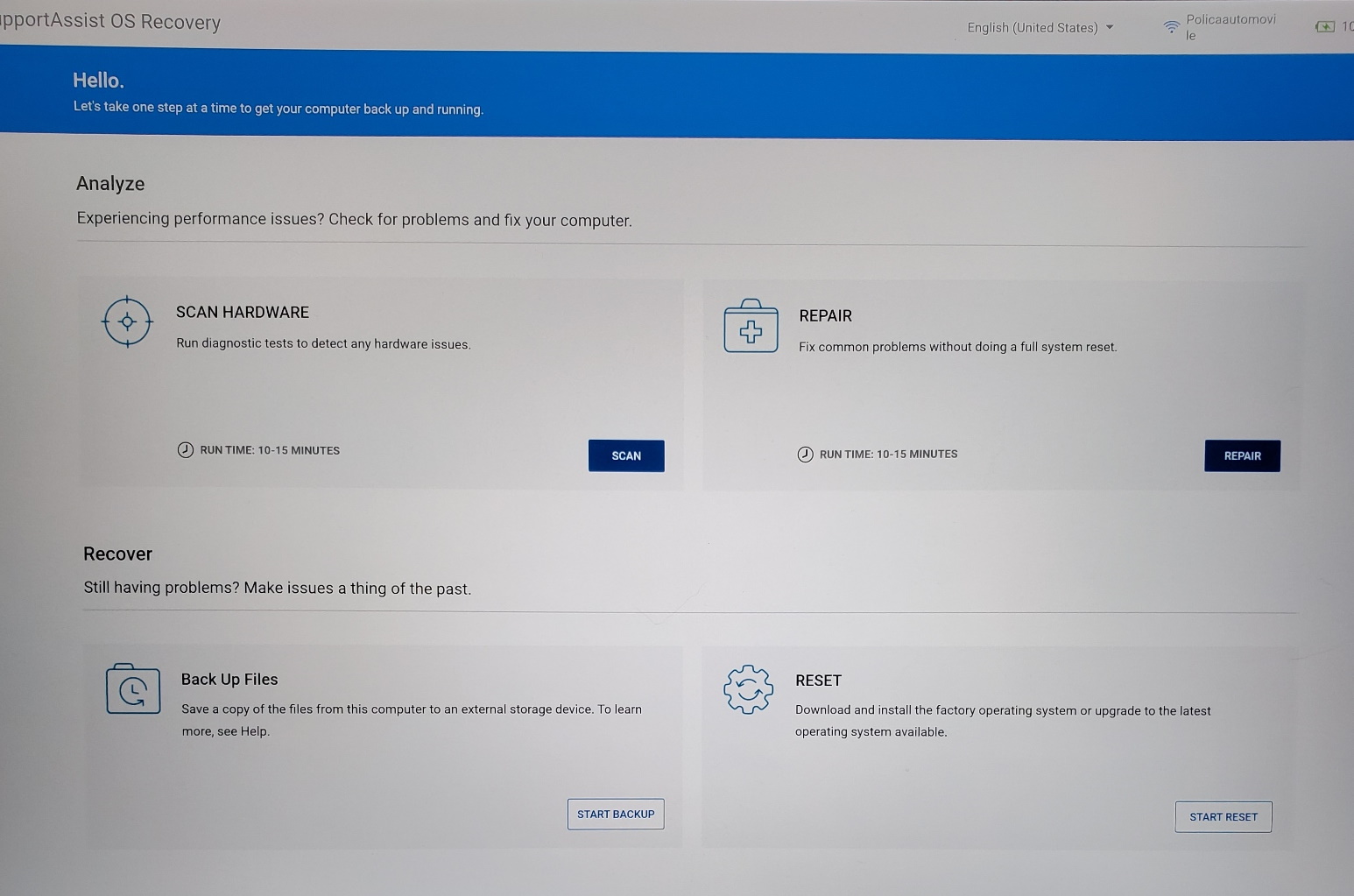1354x896 pixels.
Task: Click the Recover section heading
Action: tap(117, 554)
